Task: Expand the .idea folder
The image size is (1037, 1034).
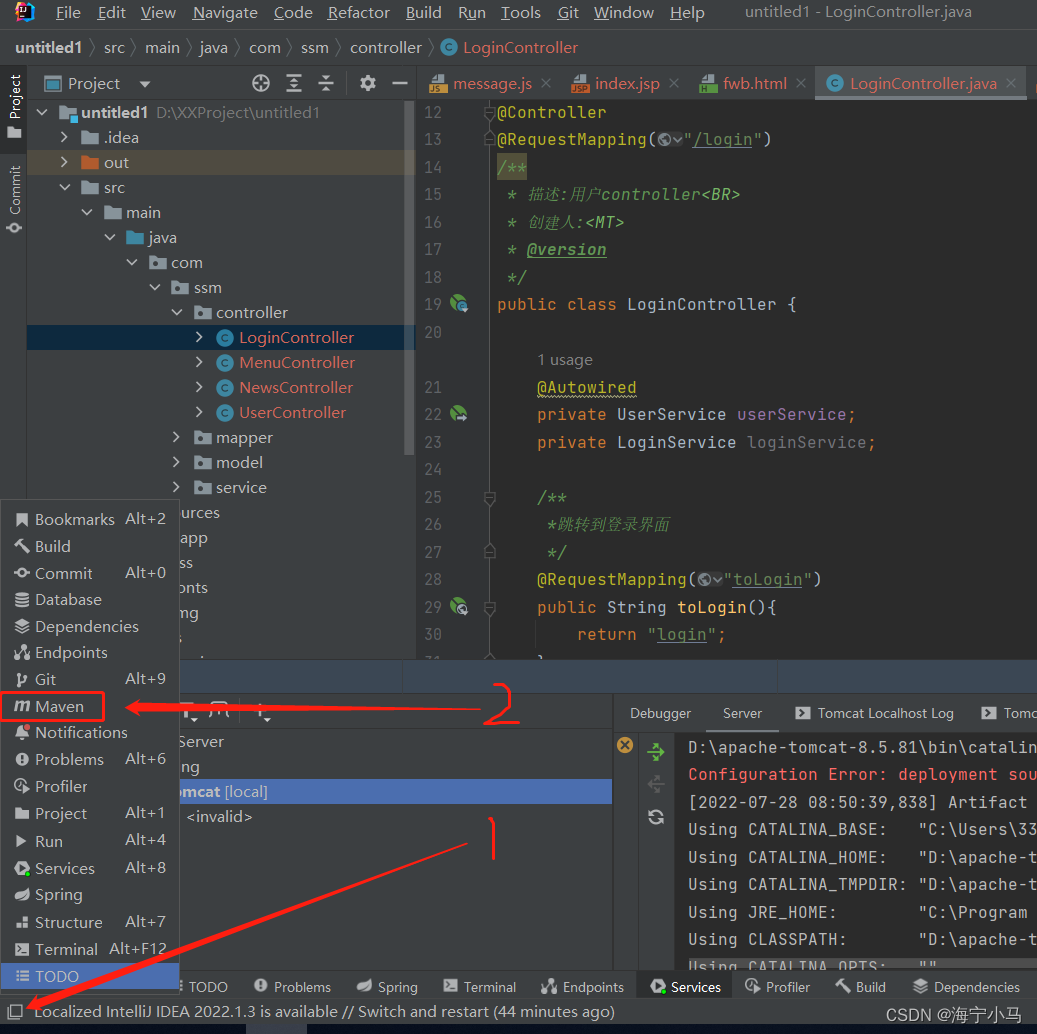Action: 64,138
